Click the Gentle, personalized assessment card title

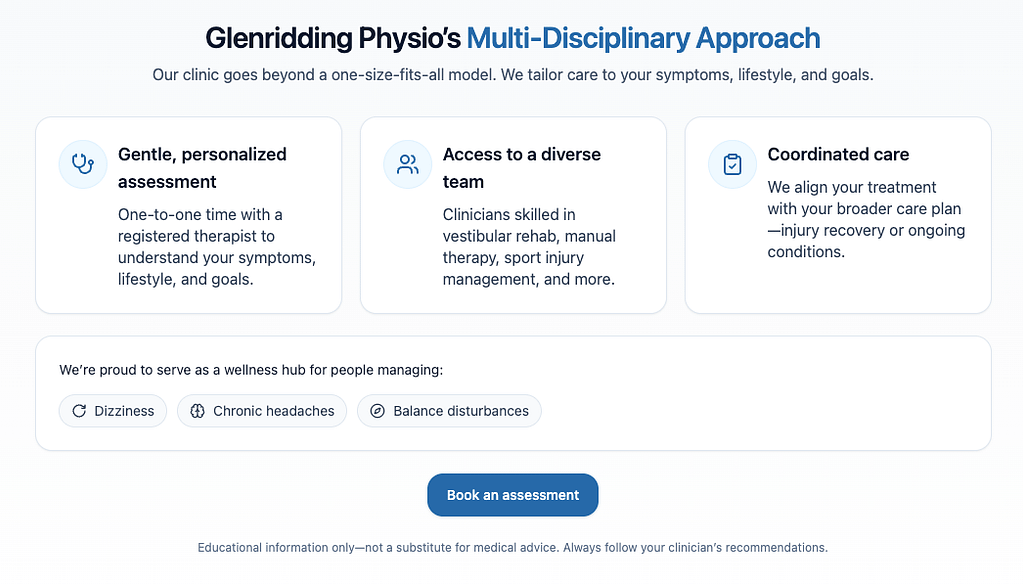202,168
